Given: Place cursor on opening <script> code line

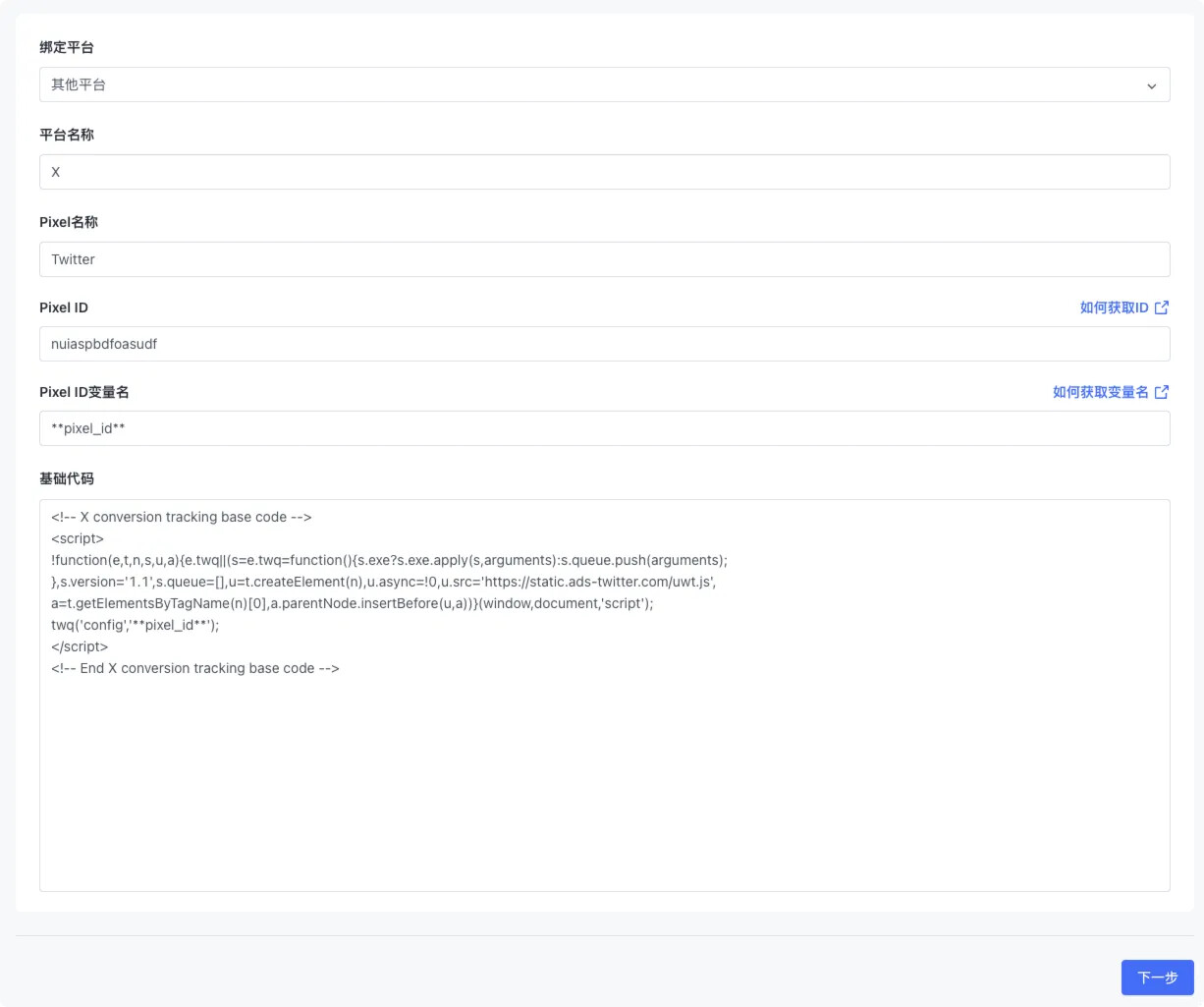Looking at the screenshot, I should (78, 538).
